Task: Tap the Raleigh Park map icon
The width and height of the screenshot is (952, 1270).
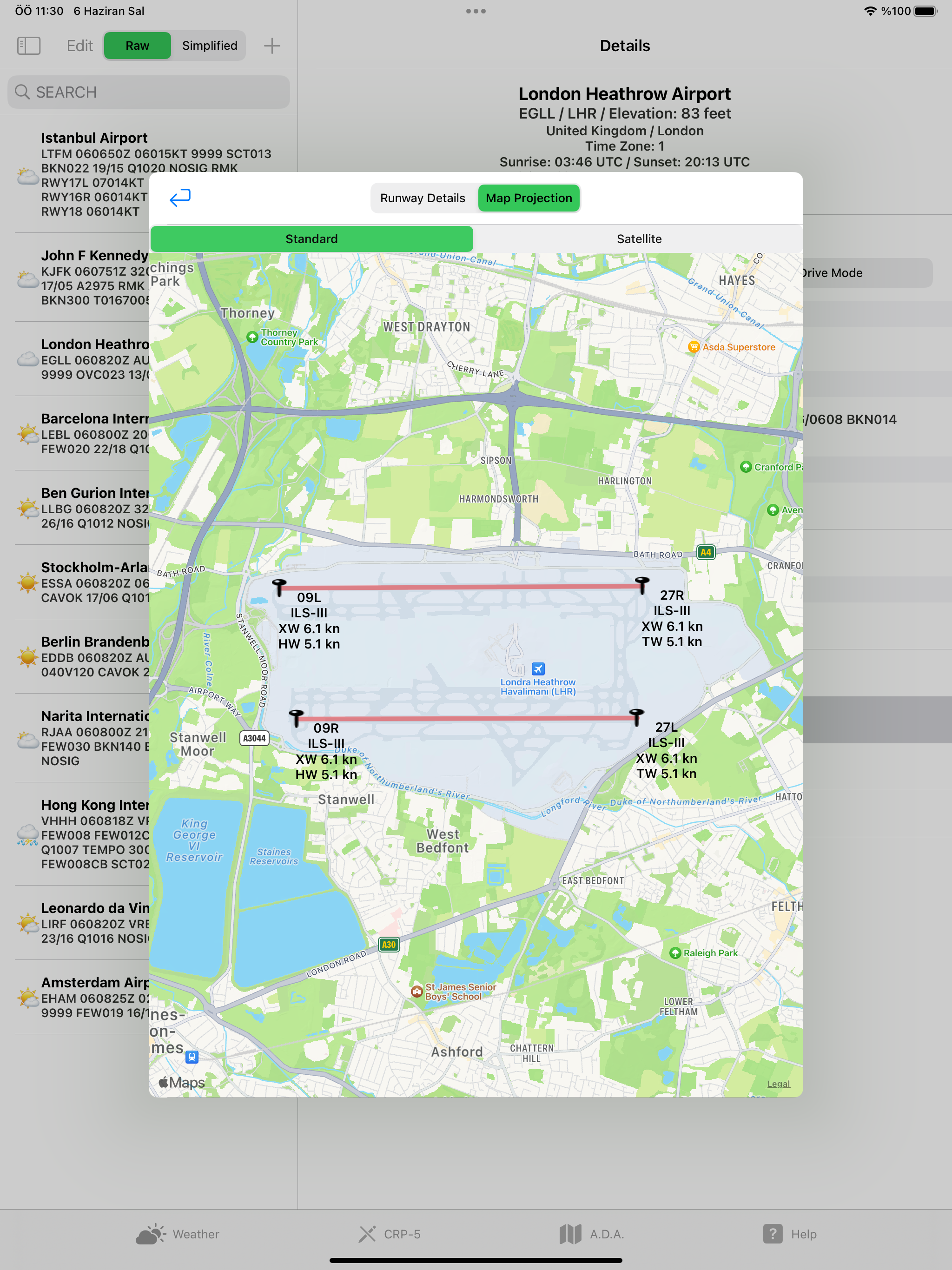Action: click(675, 953)
